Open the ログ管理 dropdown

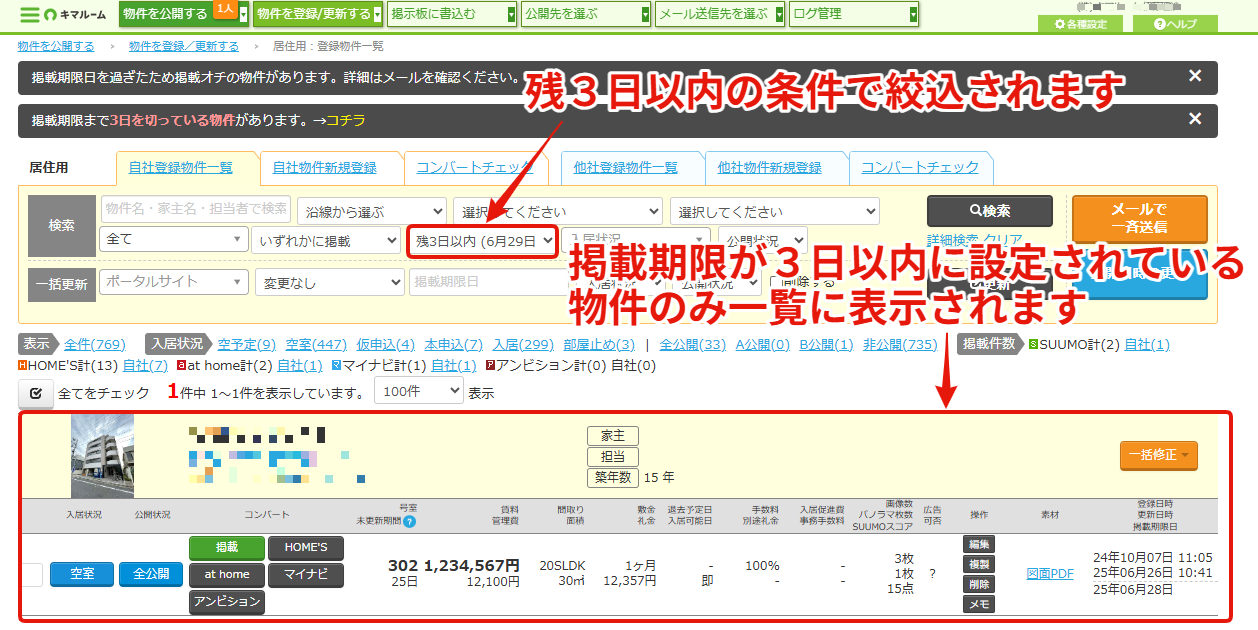[x=854, y=14]
